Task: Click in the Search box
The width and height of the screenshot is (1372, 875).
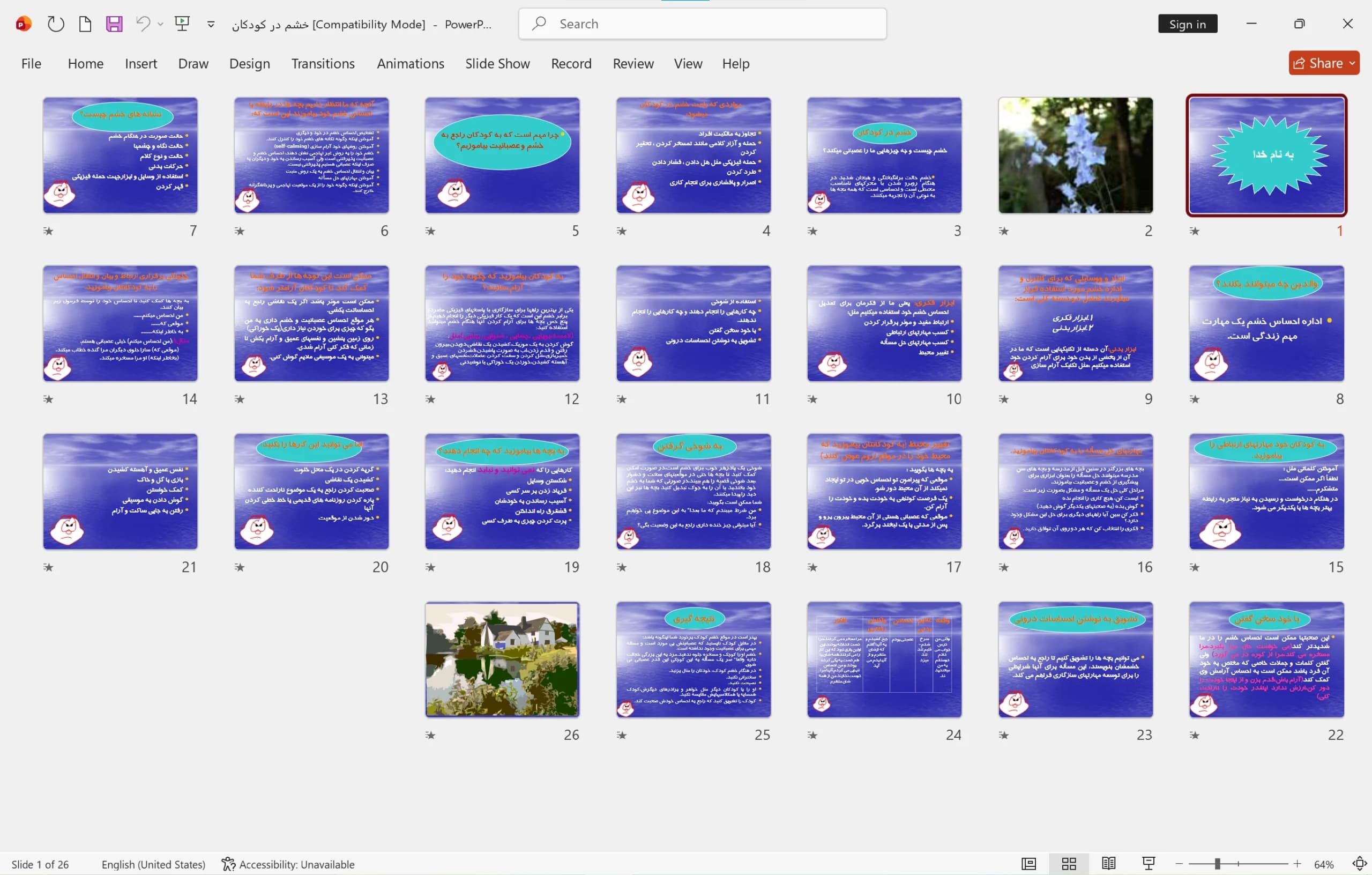Action: pyautogui.click(x=702, y=24)
